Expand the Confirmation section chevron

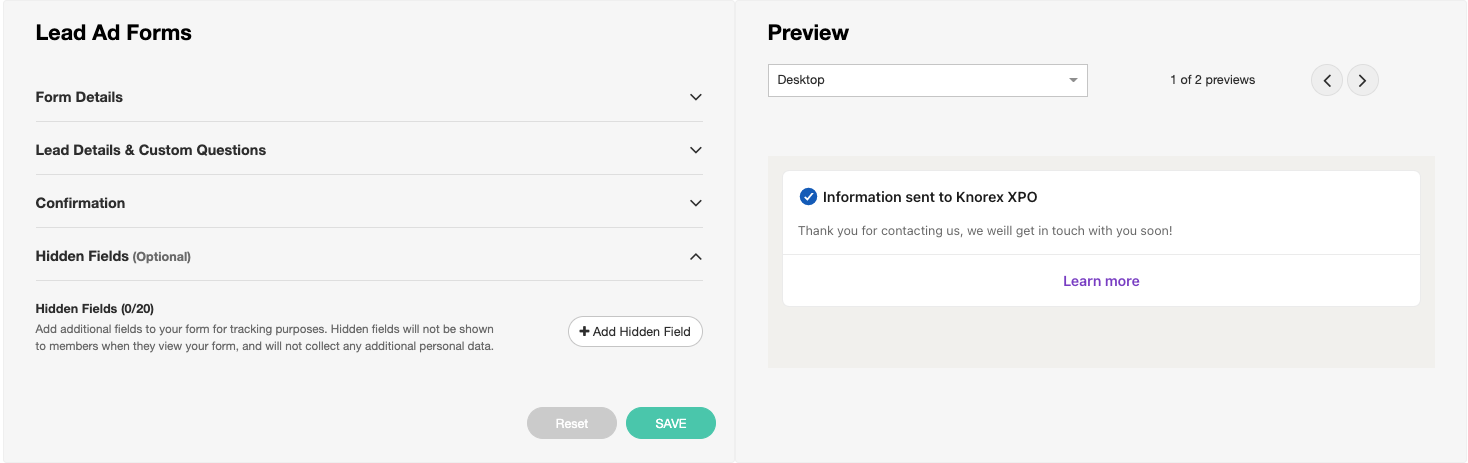696,203
